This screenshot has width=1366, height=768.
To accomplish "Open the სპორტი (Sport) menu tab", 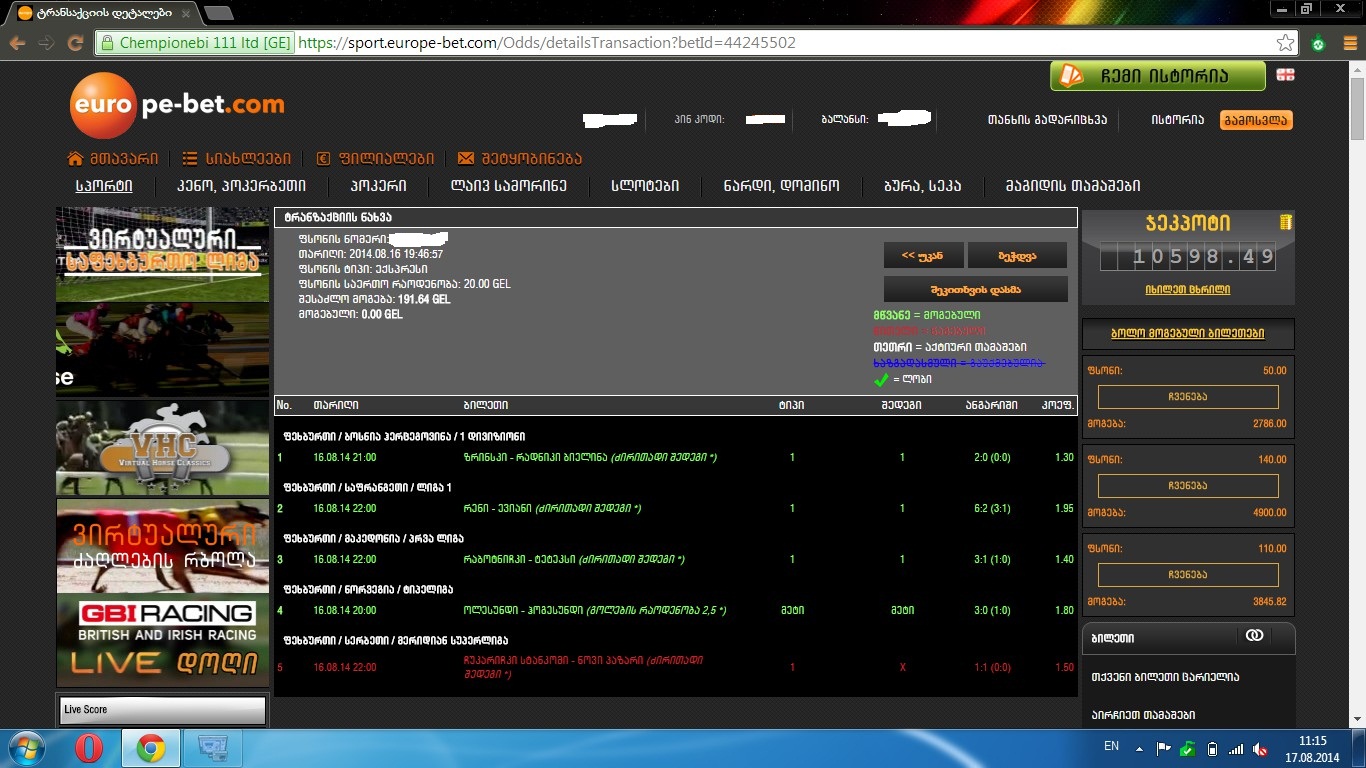I will (104, 185).
